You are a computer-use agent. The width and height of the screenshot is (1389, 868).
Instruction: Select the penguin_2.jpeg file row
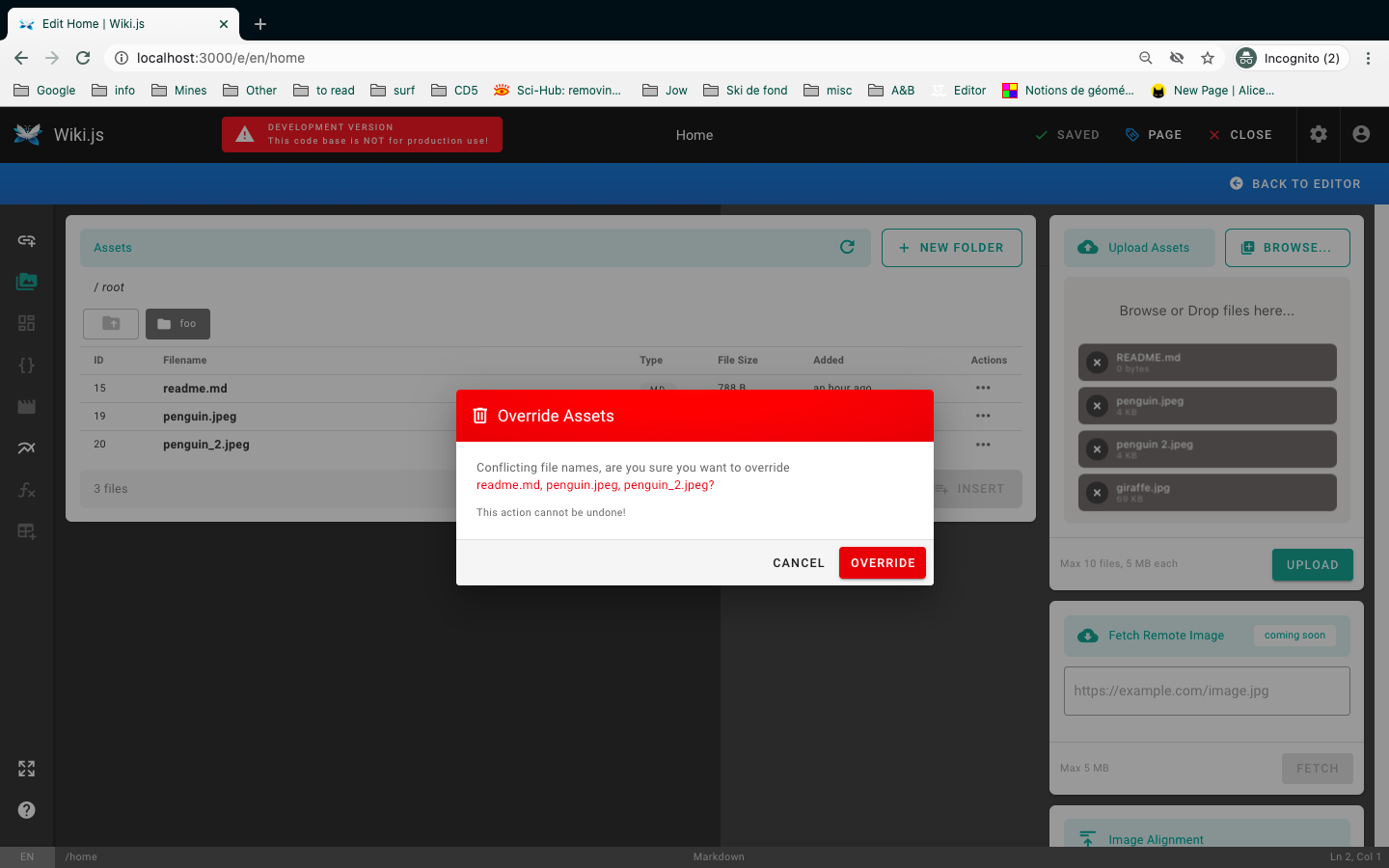[x=551, y=445]
